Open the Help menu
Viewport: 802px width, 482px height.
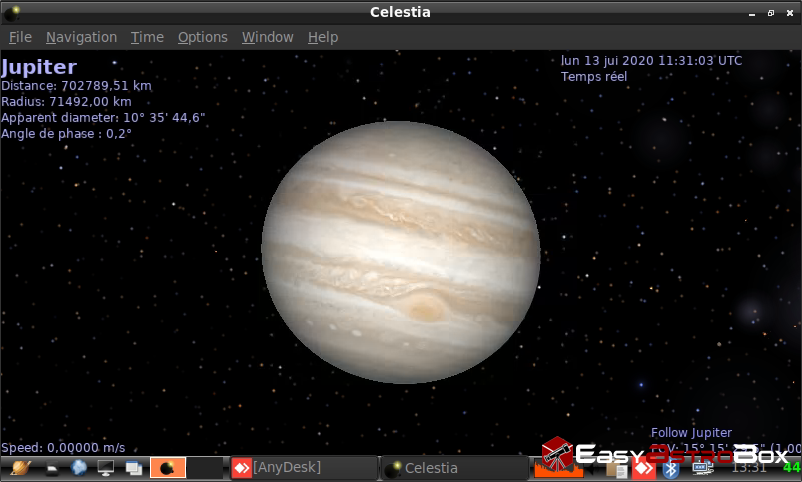coord(323,37)
